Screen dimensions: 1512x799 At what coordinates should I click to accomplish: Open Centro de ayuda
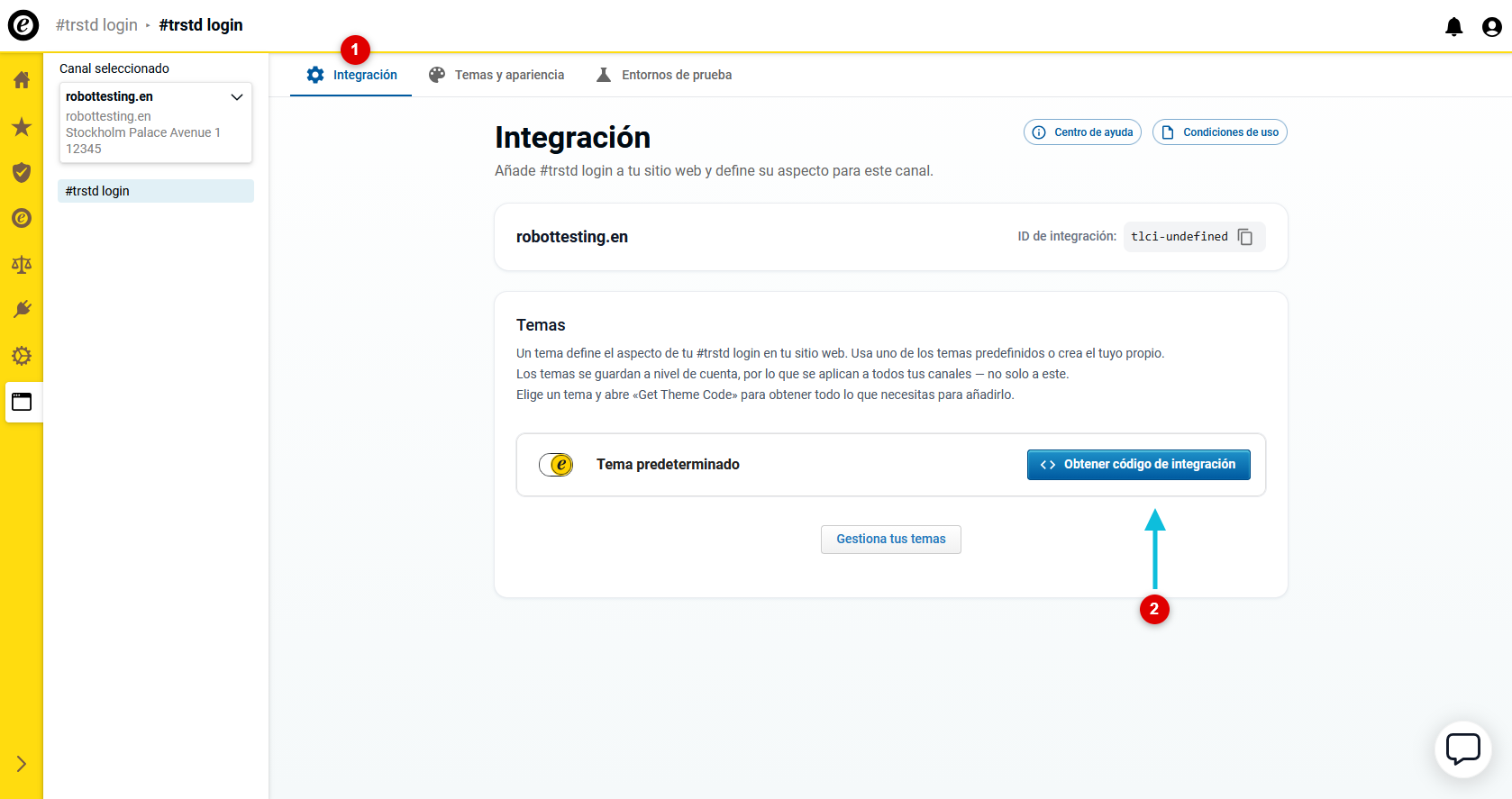[1082, 132]
